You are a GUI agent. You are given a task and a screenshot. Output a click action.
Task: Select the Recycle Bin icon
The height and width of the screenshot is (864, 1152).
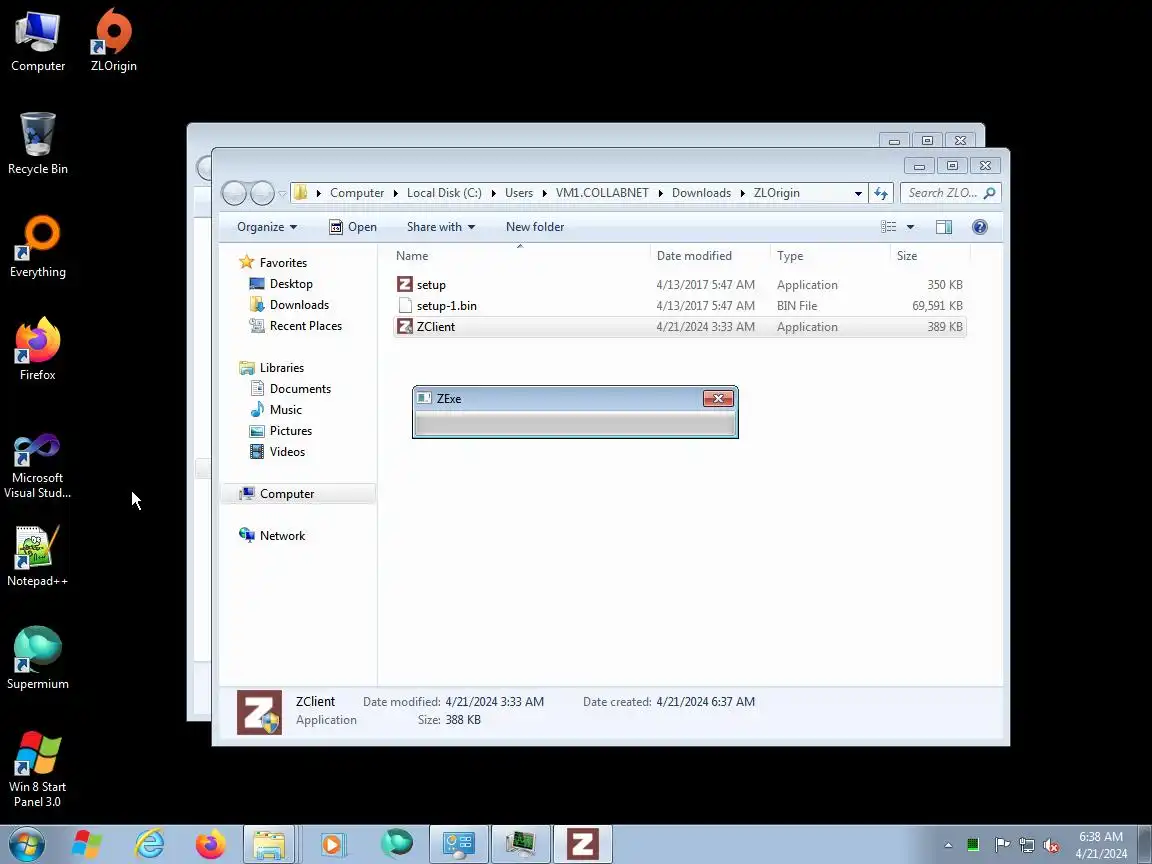click(37, 143)
